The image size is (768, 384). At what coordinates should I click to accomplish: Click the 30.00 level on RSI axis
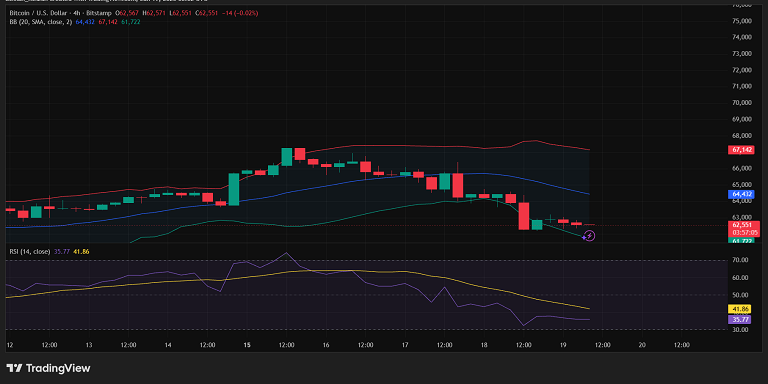point(741,330)
